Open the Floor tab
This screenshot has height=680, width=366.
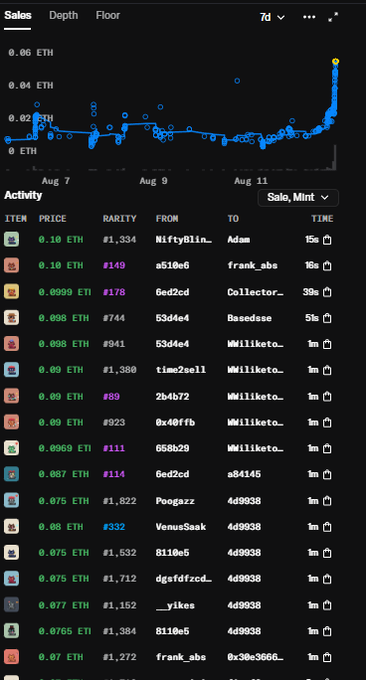[108, 16]
